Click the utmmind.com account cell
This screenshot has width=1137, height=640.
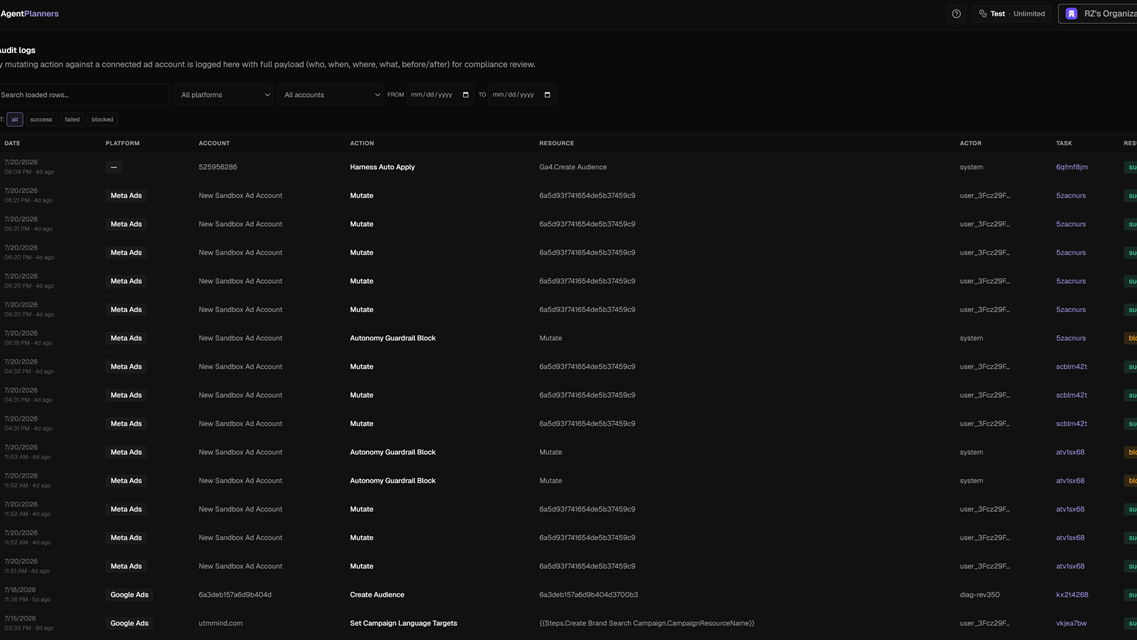(x=220, y=623)
